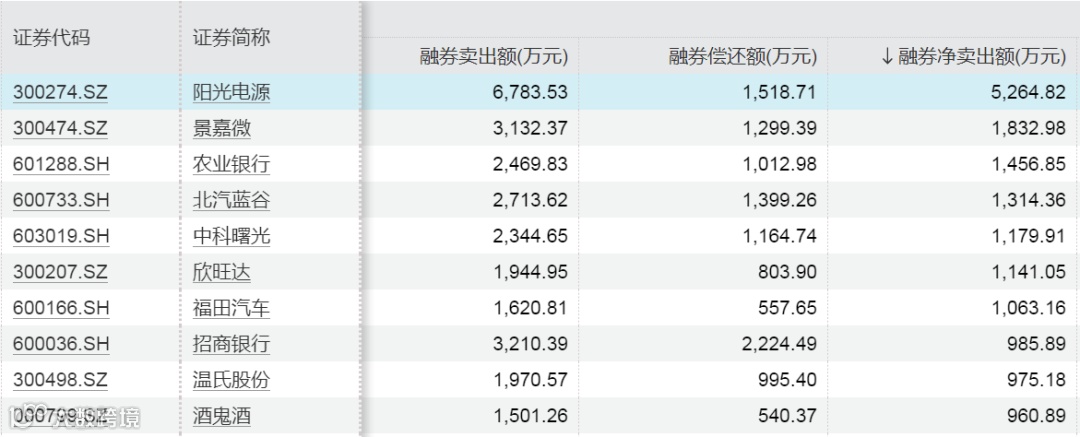
Task: Select cell with value 5,264.82
Action: coord(1027,93)
